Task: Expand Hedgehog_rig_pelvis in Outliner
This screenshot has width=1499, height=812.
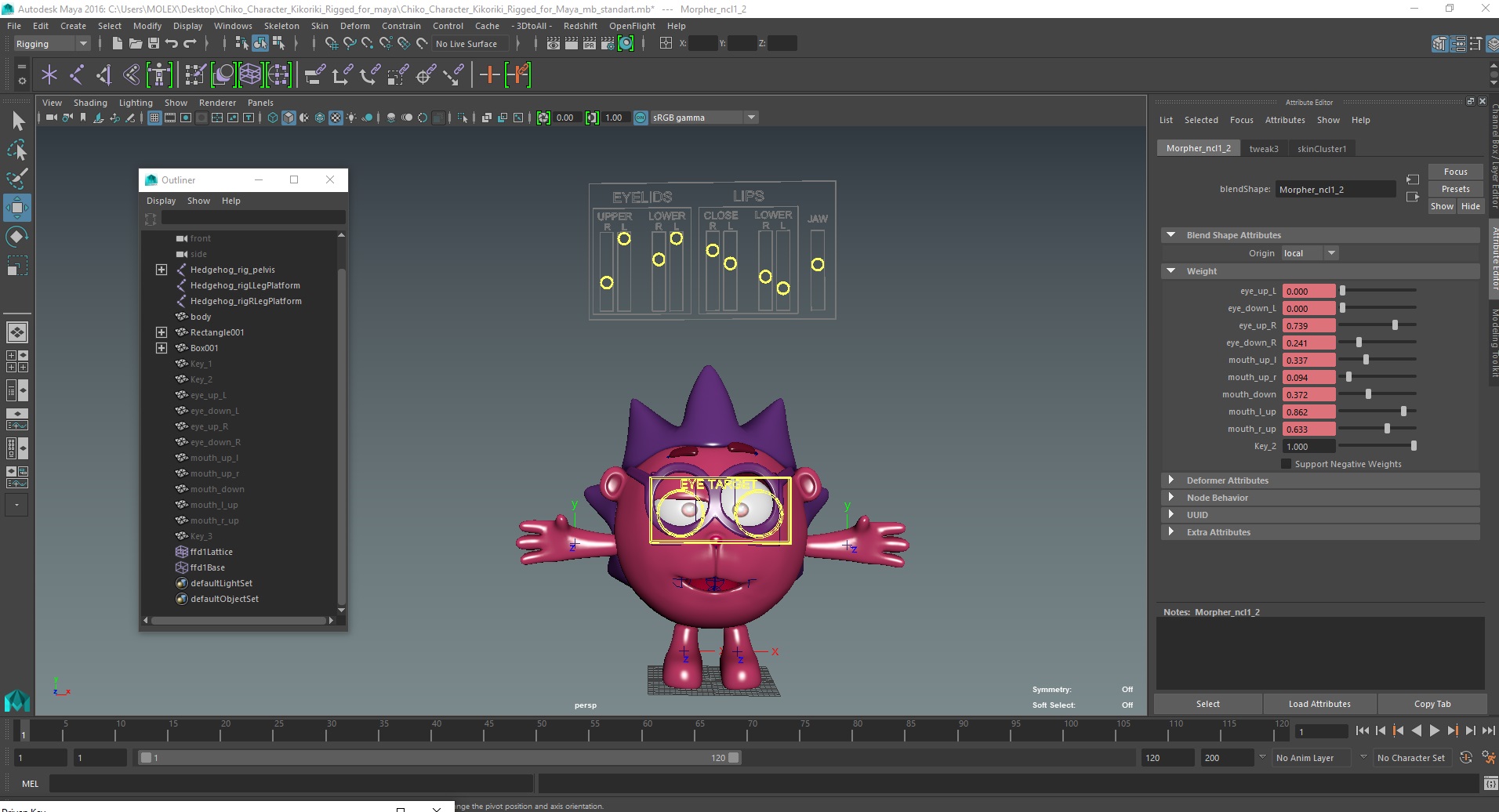Action: 162,270
